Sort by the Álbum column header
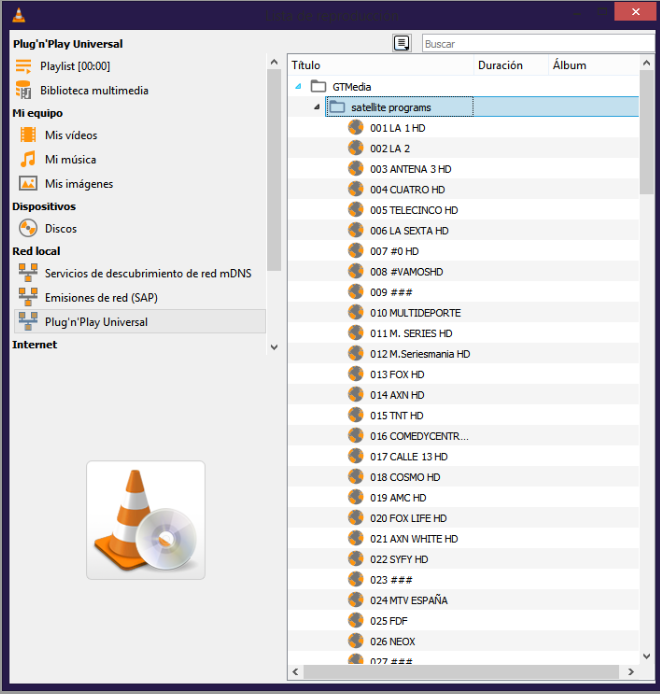Viewport: 660px width, 694px height. (x=594, y=65)
